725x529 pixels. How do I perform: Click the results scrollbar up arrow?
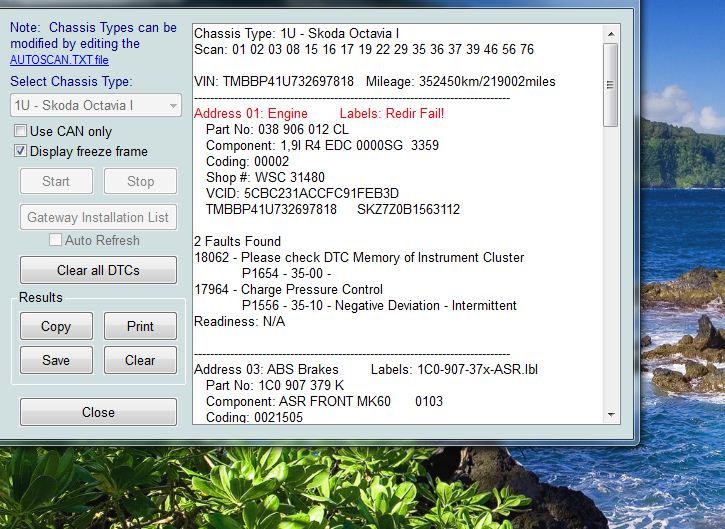(611, 34)
